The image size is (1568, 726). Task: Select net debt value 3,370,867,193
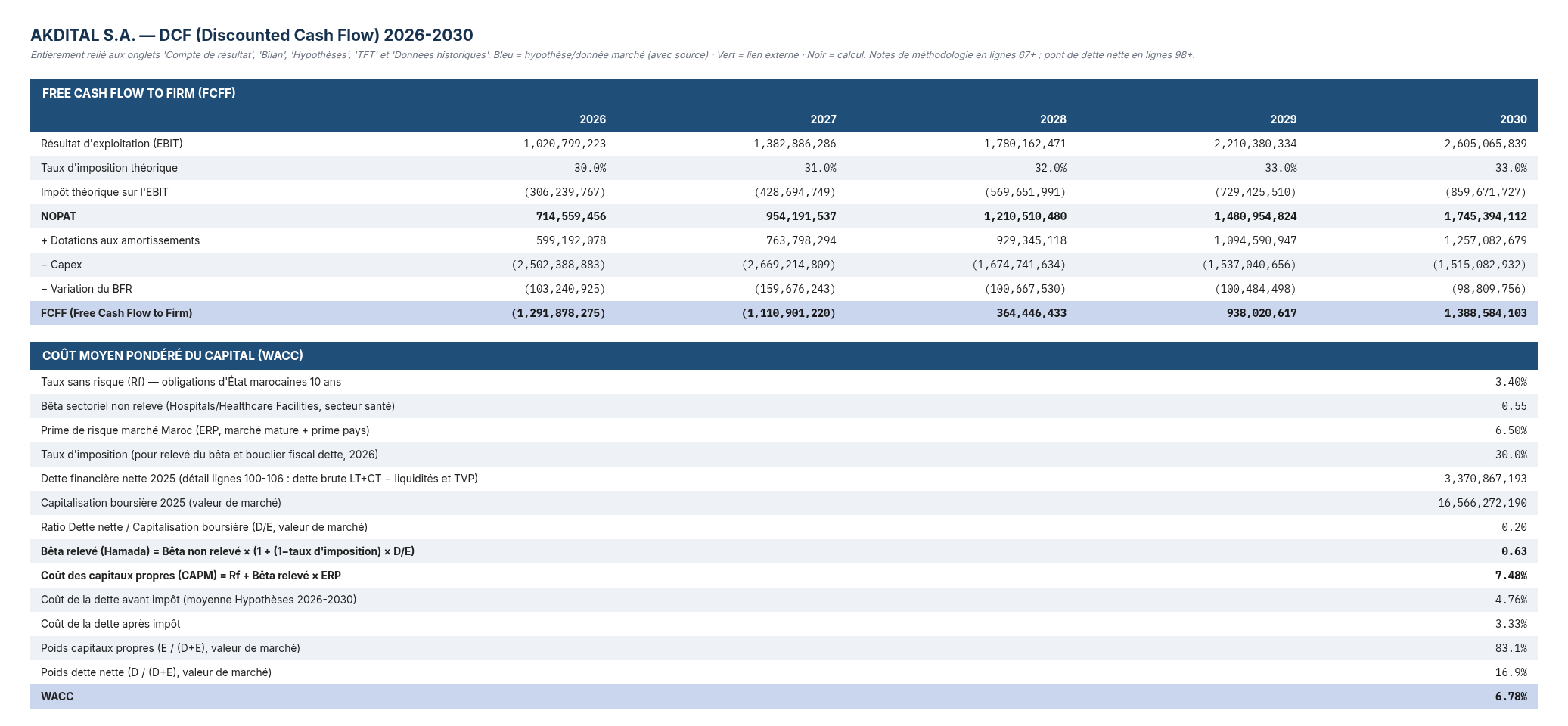tap(1486, 479)
